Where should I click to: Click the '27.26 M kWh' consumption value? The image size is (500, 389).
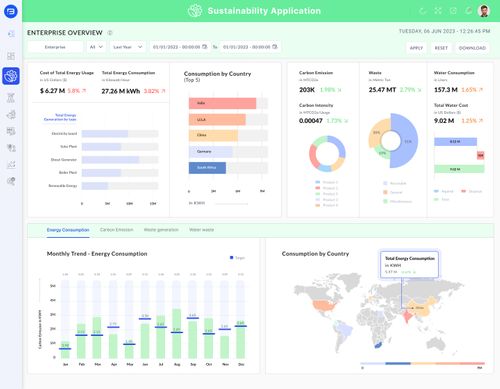[121, 91]
